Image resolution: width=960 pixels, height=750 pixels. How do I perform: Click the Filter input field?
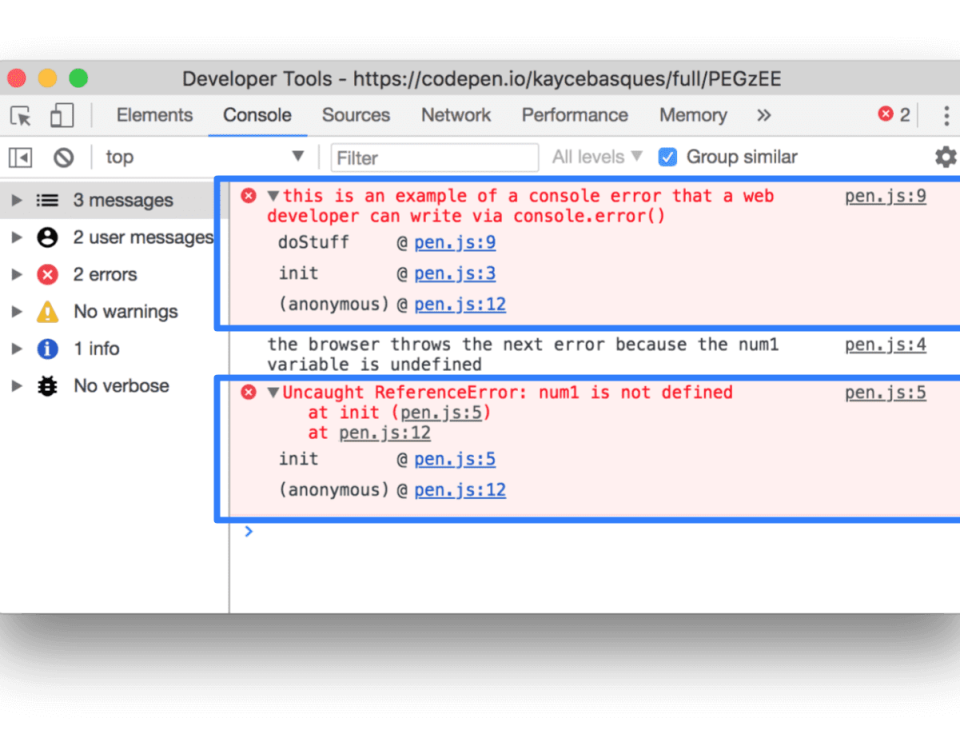(x=434, y=157)
